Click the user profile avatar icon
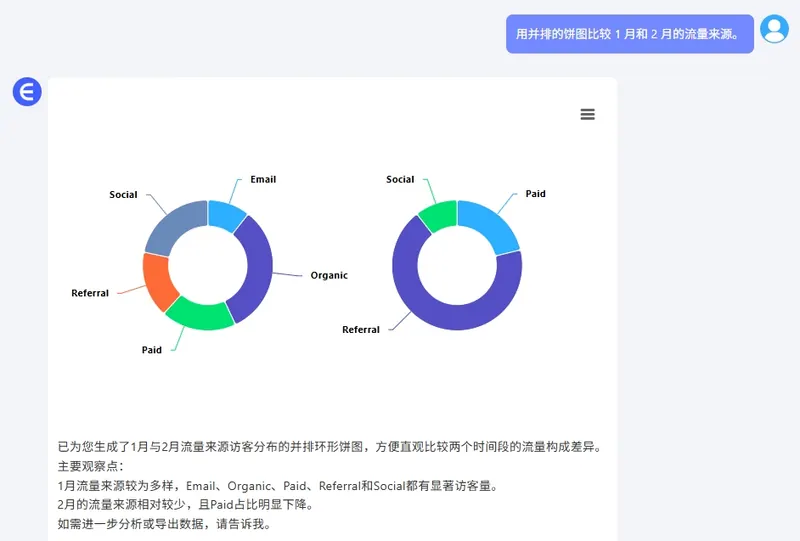 (774, 30)
